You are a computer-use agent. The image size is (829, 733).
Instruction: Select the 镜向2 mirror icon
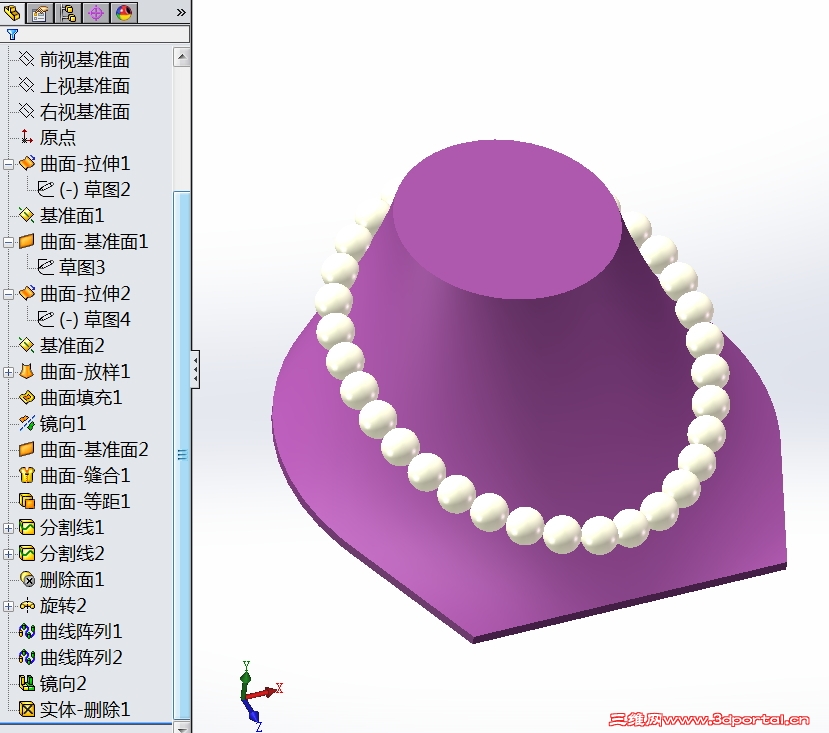pyautogui.click(x=26, y=683)
